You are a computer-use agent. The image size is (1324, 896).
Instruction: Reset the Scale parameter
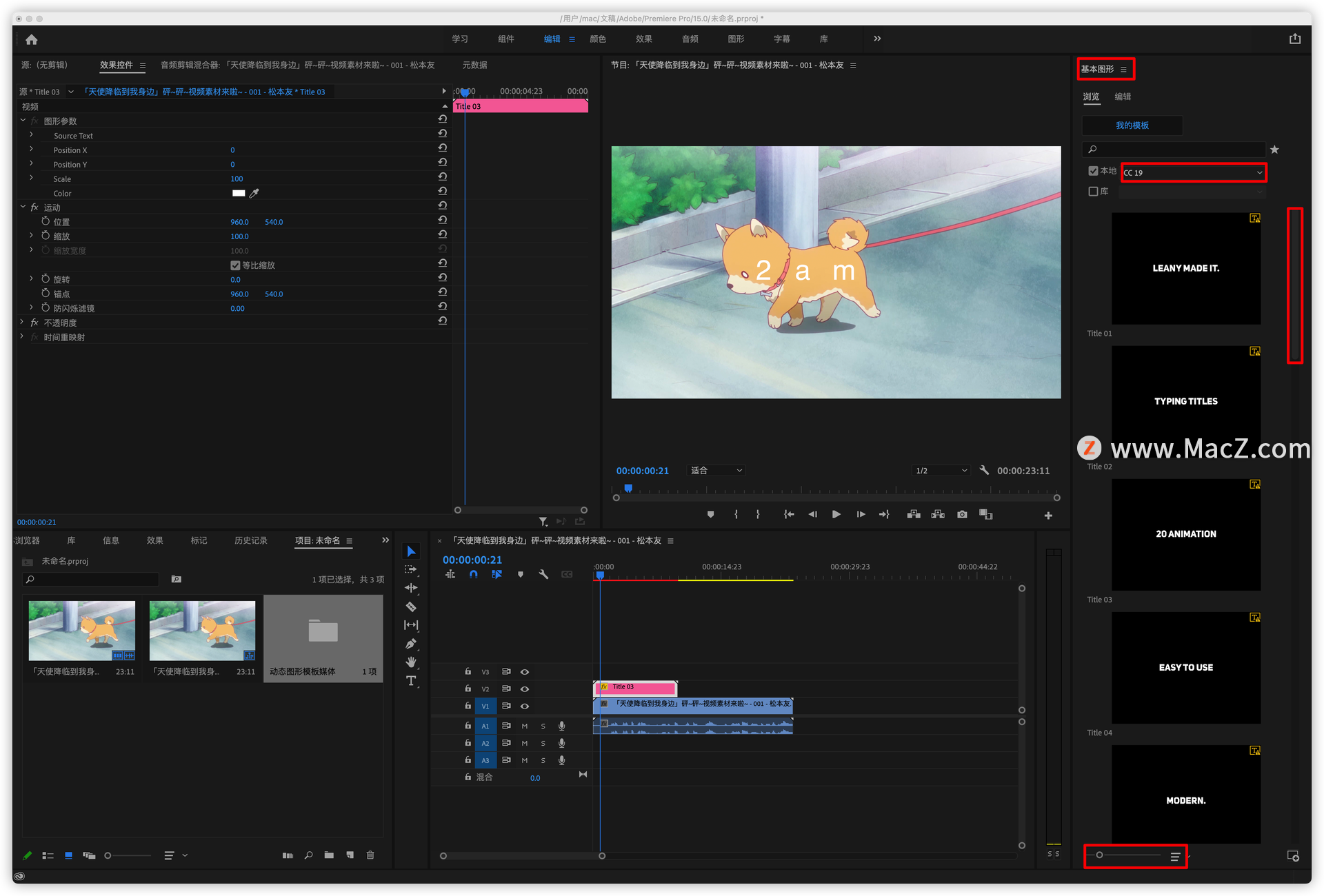click(x=443, y=177)
